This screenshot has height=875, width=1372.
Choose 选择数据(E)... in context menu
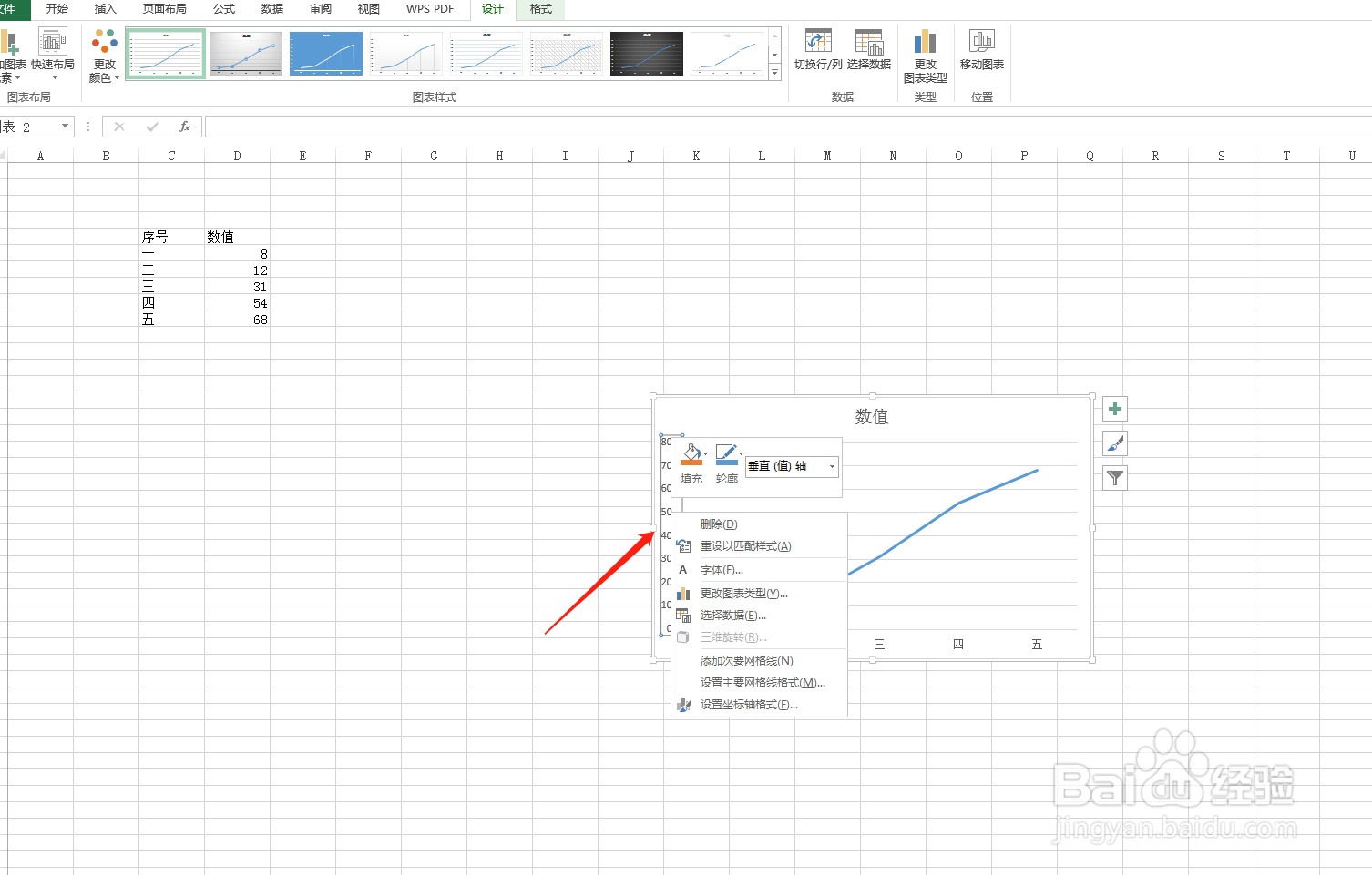[x=759, y=616]
